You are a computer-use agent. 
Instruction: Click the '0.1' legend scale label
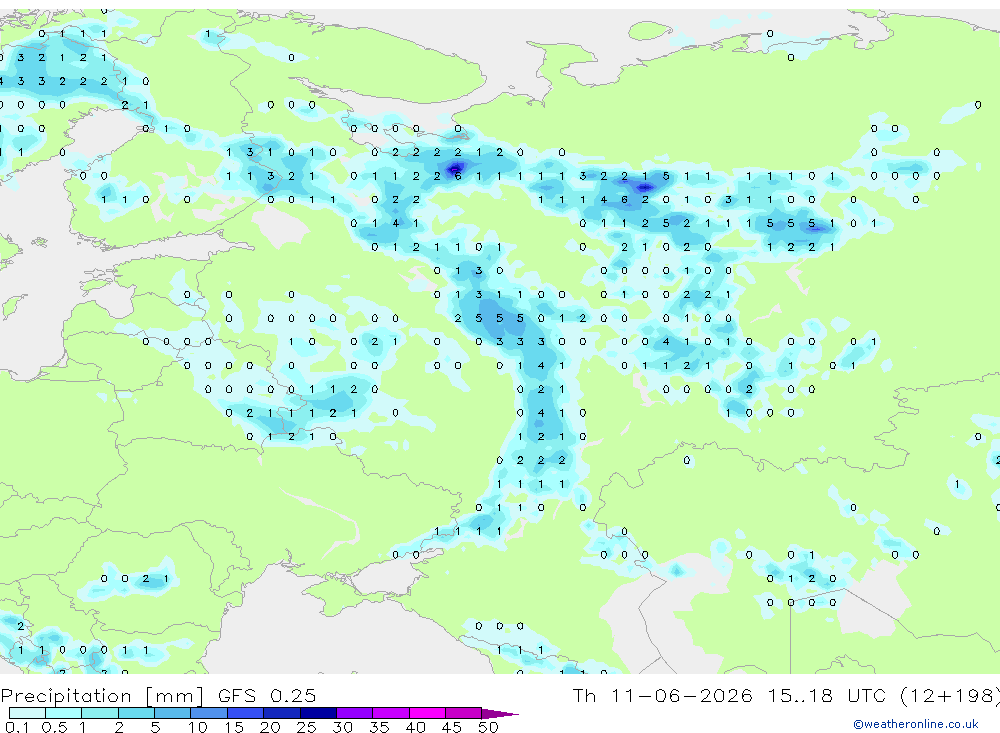(17, 727)
